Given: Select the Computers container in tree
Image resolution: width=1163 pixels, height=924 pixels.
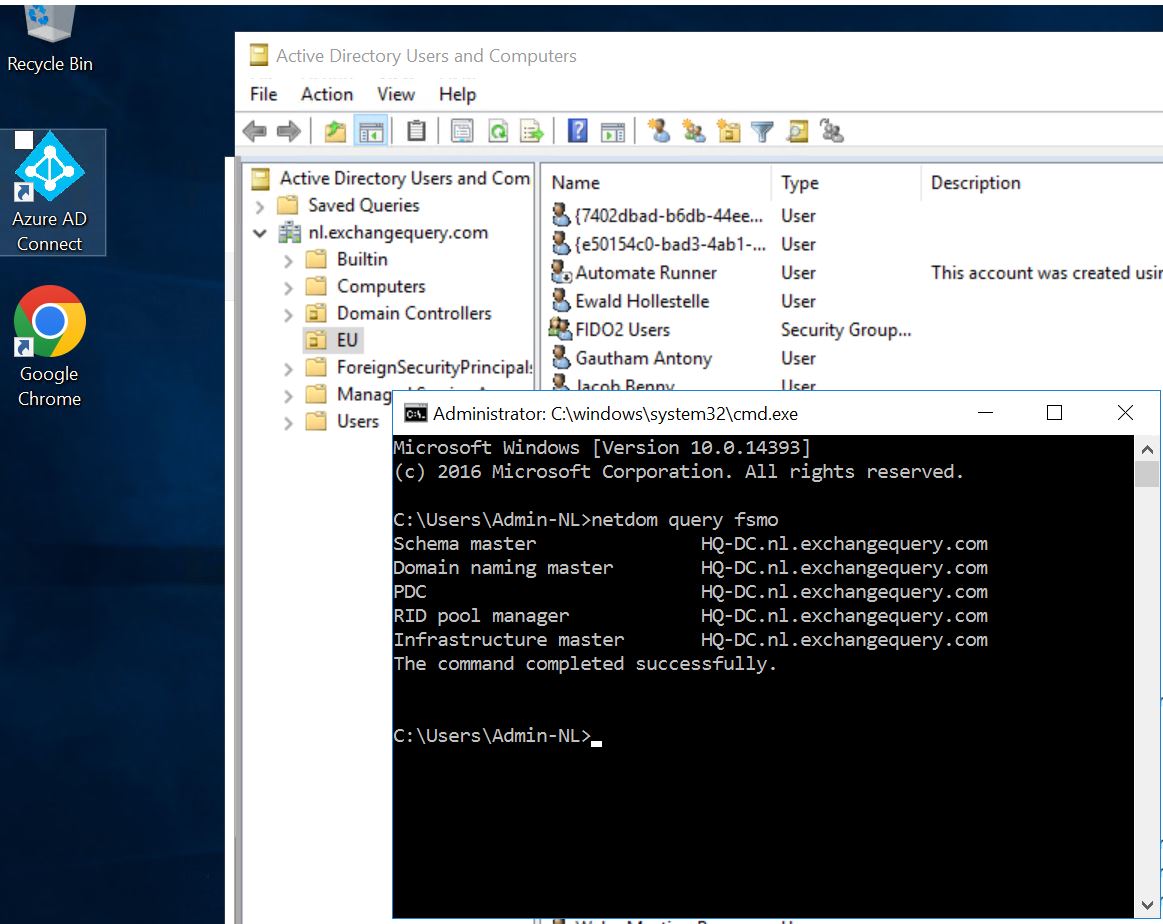Looking at the screenshot, I should tap(380, 286).
